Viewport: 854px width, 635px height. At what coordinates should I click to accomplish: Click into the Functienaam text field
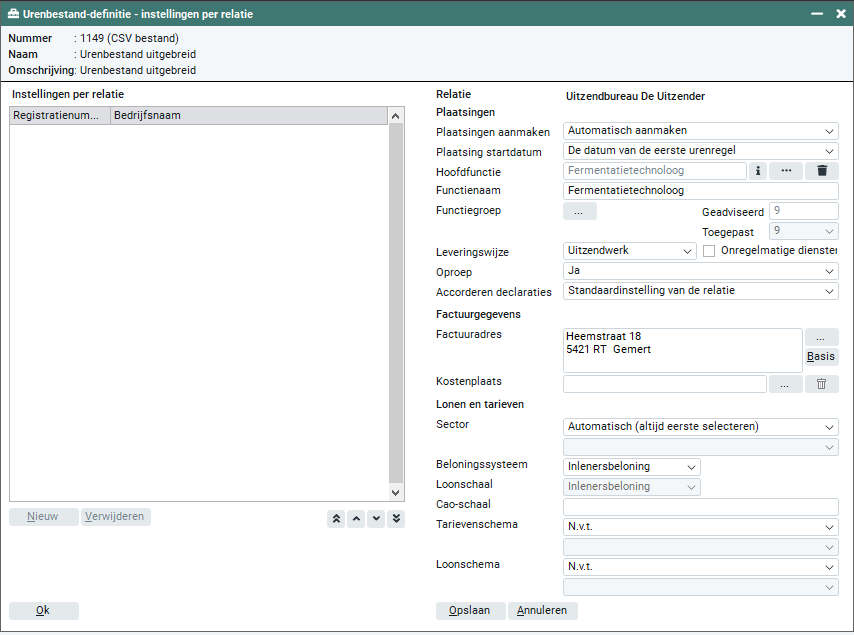click(x=700, y=191)
